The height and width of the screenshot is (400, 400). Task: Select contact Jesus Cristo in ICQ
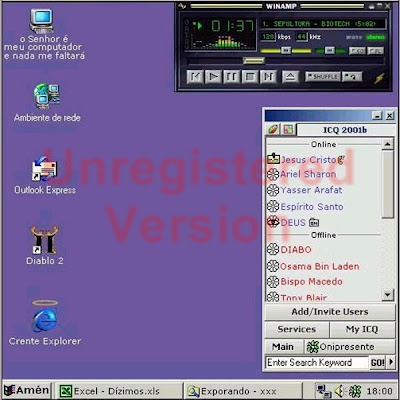point(308,160)
